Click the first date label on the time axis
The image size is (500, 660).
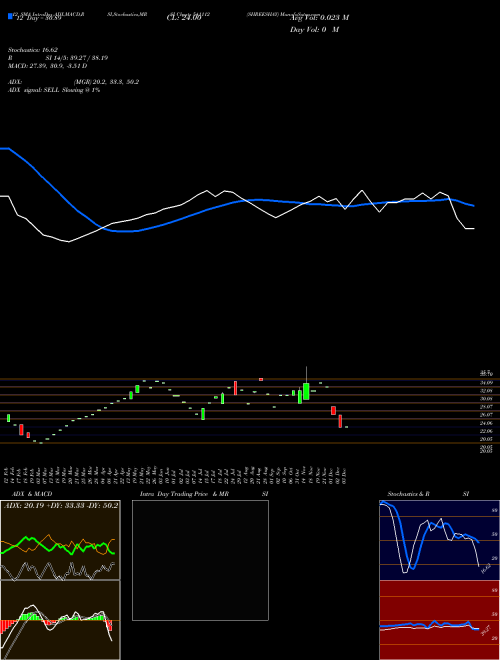click(x=8, y=475)
